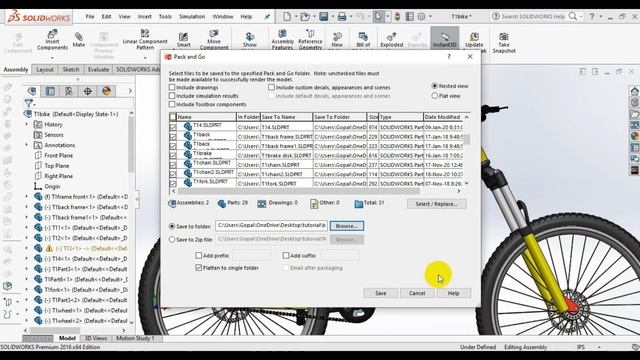Open the Simulation menu
This screenshot has height=360, width=640.
tap(192, 17)
